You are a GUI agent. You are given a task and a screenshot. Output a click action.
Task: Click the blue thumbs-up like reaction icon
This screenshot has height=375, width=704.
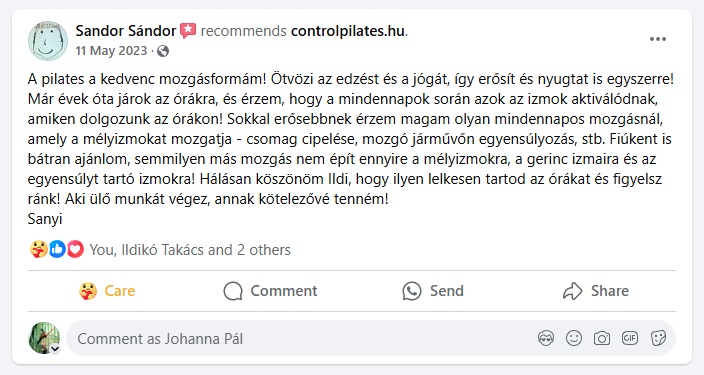point(57,249)
